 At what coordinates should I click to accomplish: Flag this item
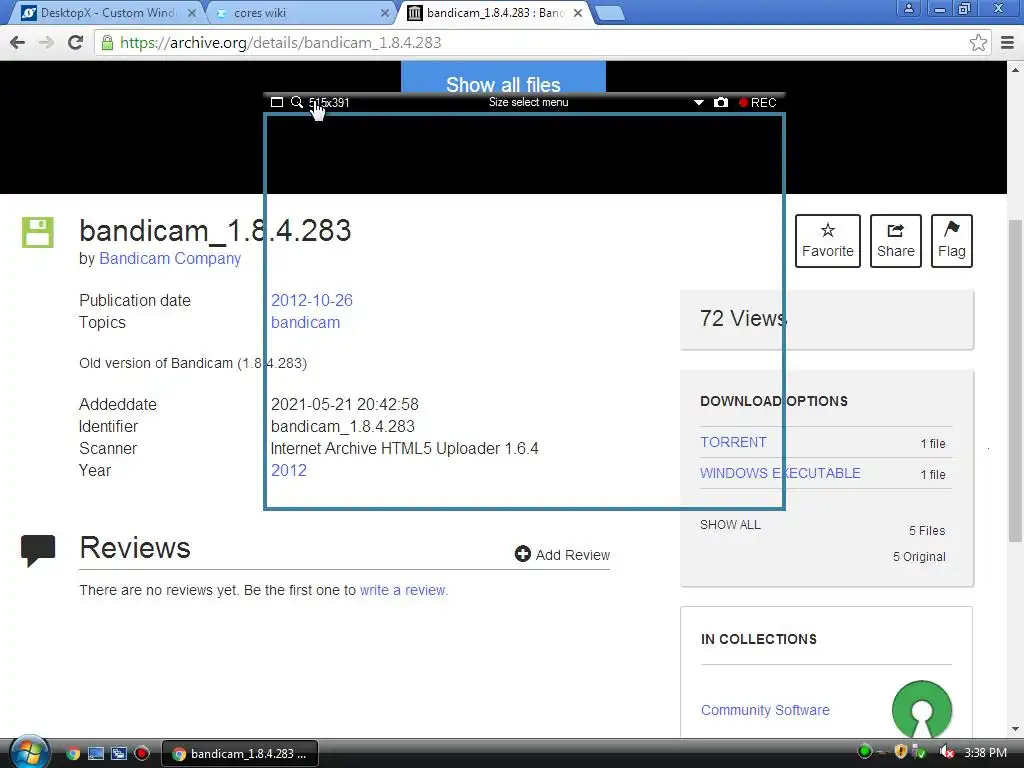tap(952, 241)
